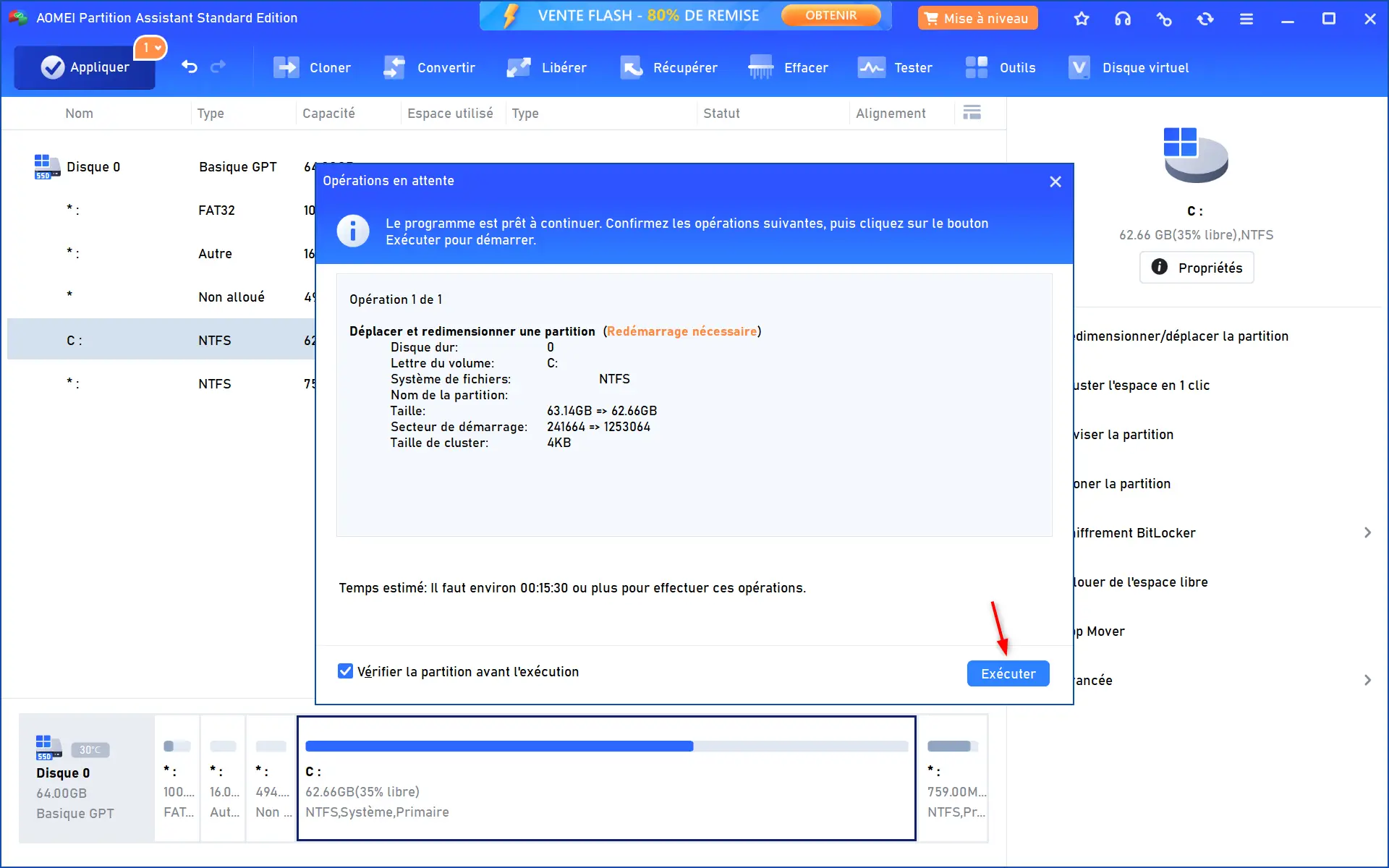
Task: Click the headset support icon
Action: point(1123,19)
